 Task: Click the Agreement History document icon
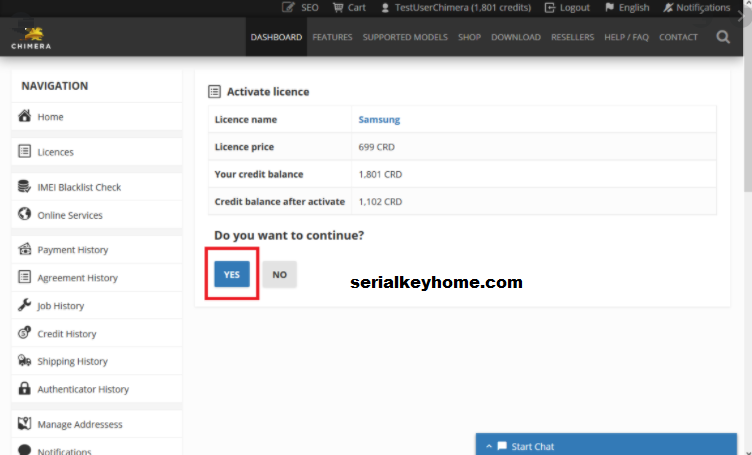click(x=24, y=277)
